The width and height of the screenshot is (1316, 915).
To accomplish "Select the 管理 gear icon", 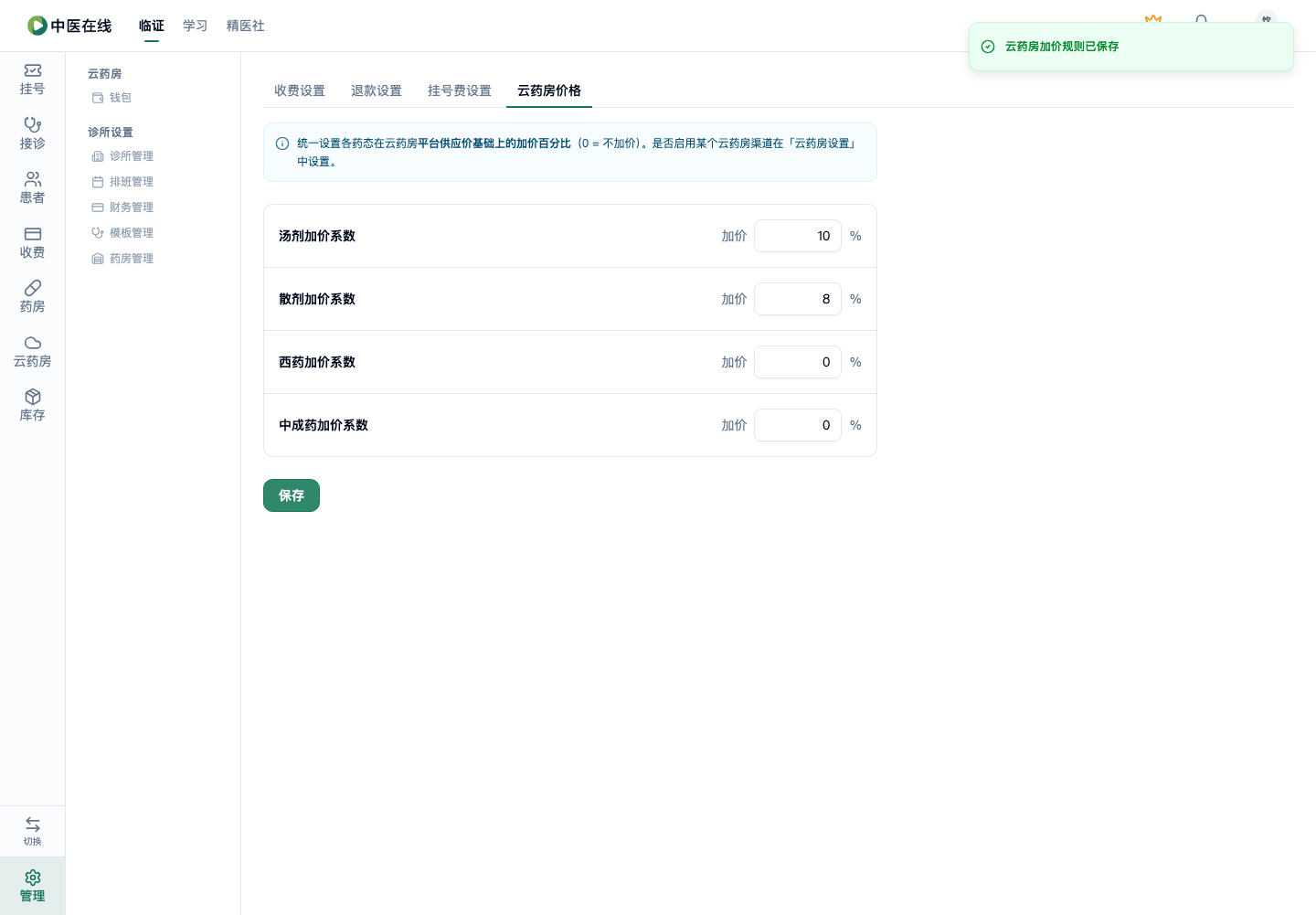I will click(32, 886).
